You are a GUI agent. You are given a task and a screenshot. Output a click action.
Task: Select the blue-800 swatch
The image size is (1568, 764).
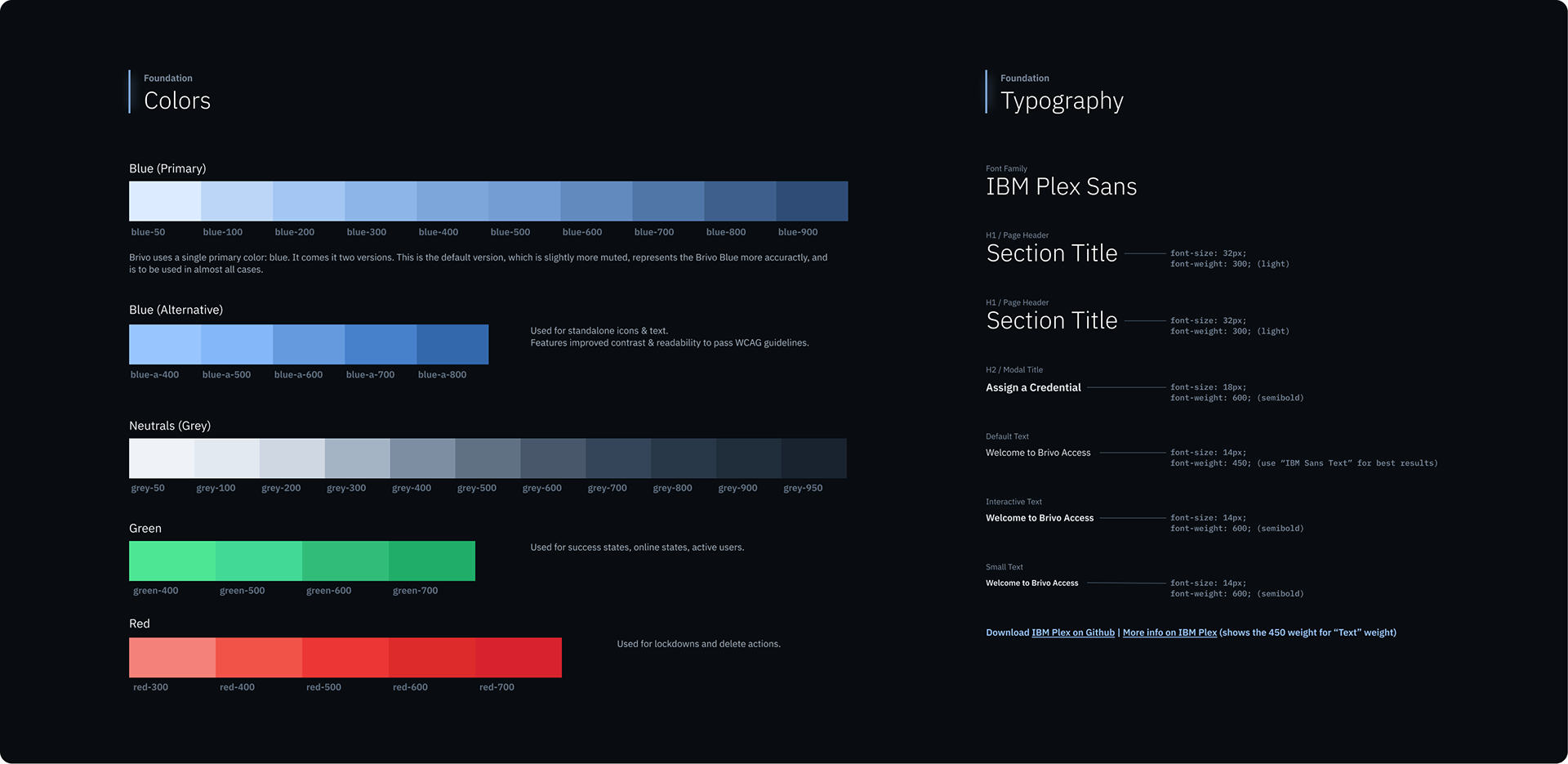click(x=740, y=201)
